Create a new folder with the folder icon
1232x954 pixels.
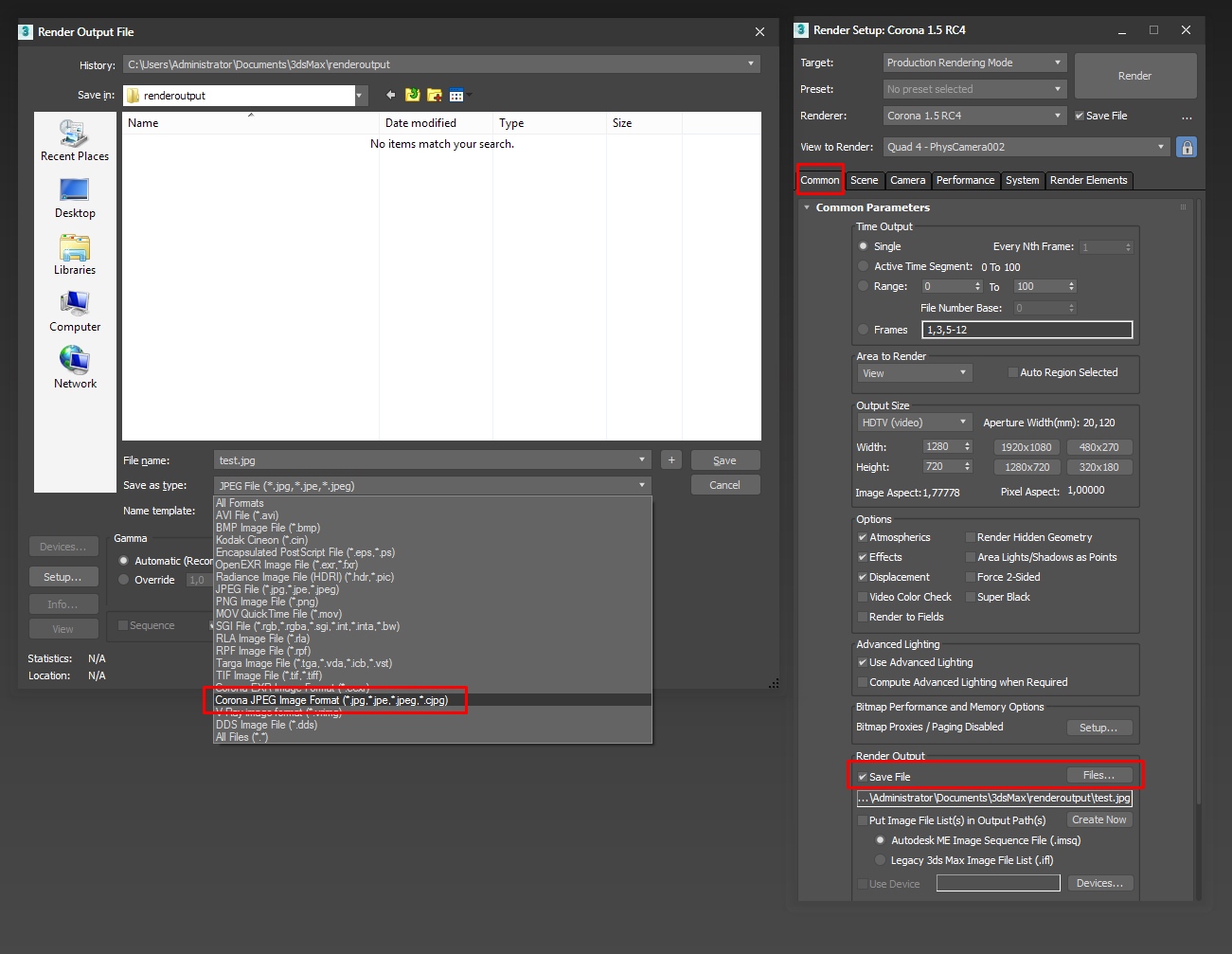[x=435, y=95]
